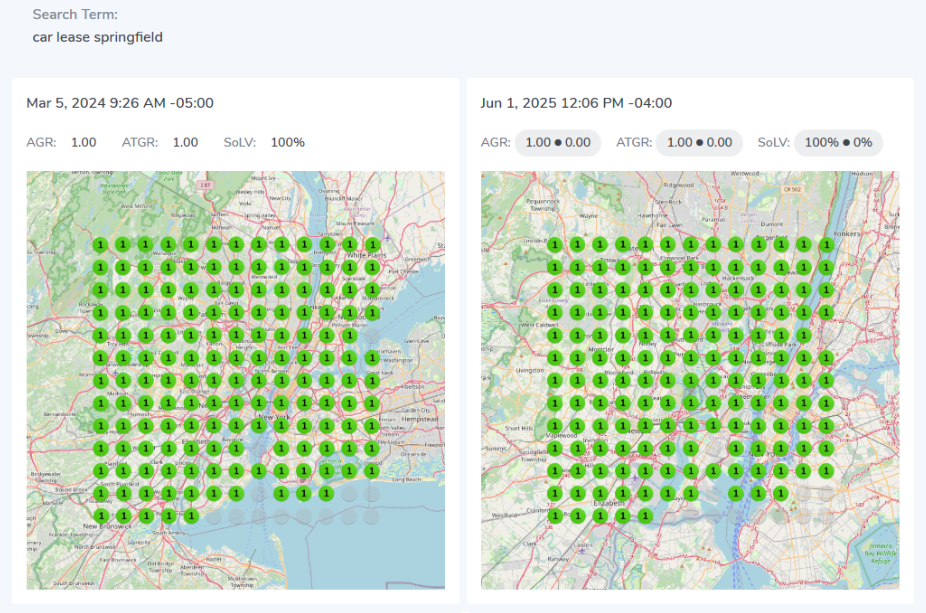Click bottom-right gray marker on 2024 map
926x613 pixels.
pos(372,516)
